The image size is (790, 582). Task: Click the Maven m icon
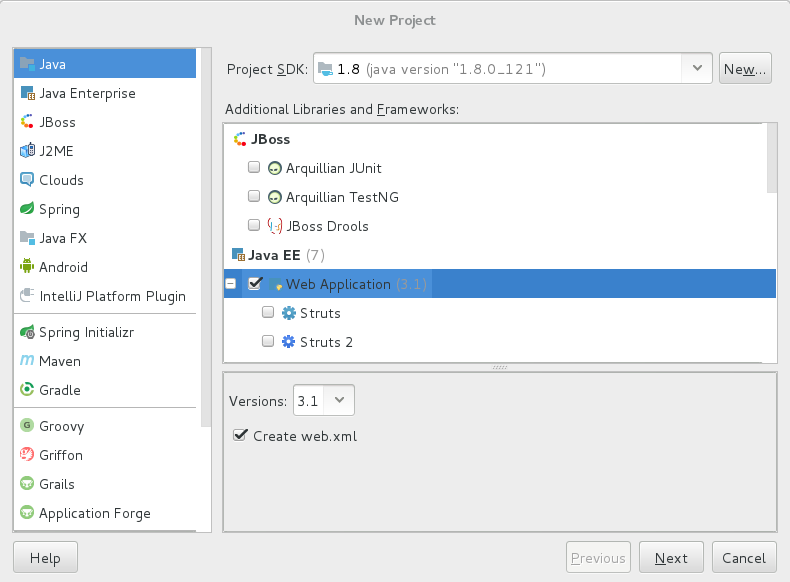27,360
